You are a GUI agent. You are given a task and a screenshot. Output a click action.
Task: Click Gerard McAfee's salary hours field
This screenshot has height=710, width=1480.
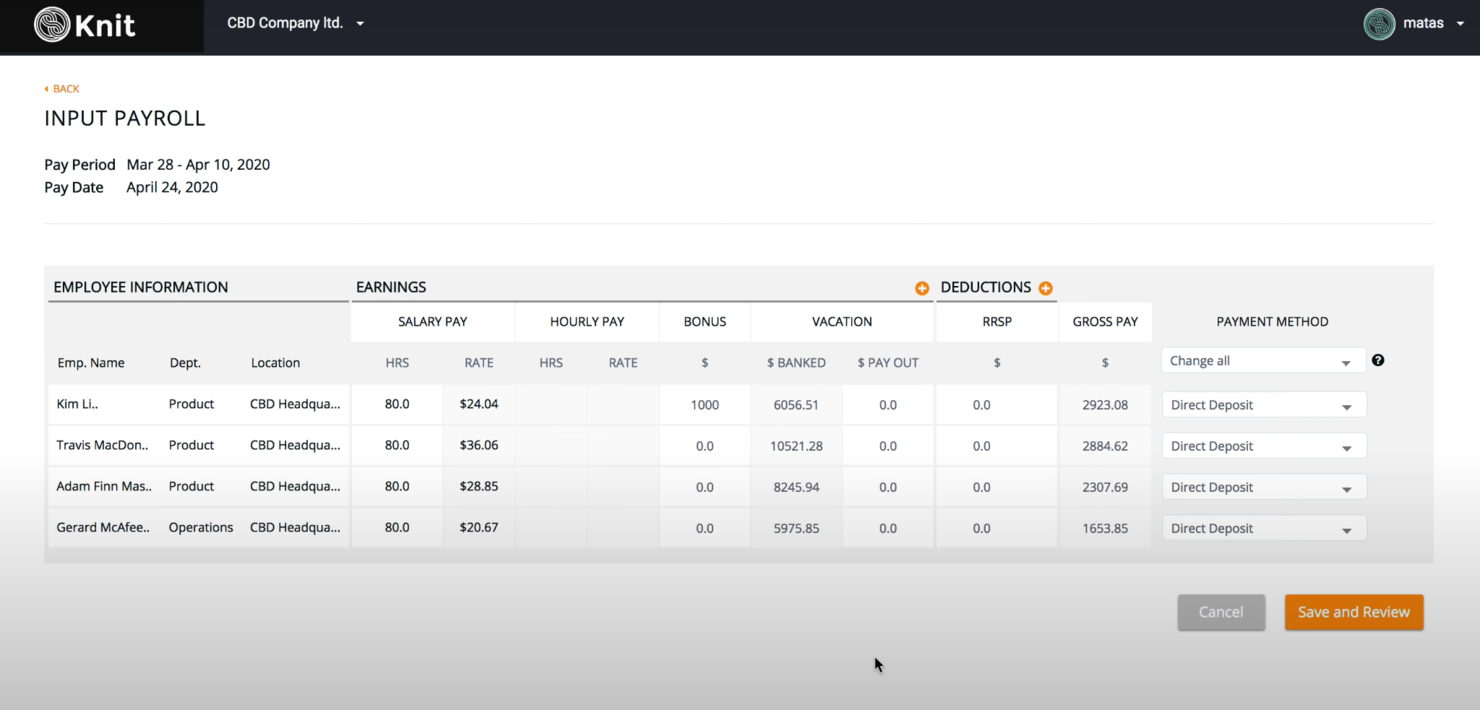397,527
